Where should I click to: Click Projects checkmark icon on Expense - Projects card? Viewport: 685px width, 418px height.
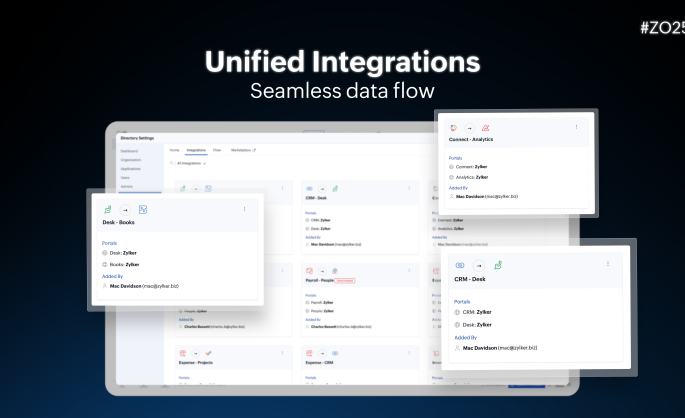point(208,353)
